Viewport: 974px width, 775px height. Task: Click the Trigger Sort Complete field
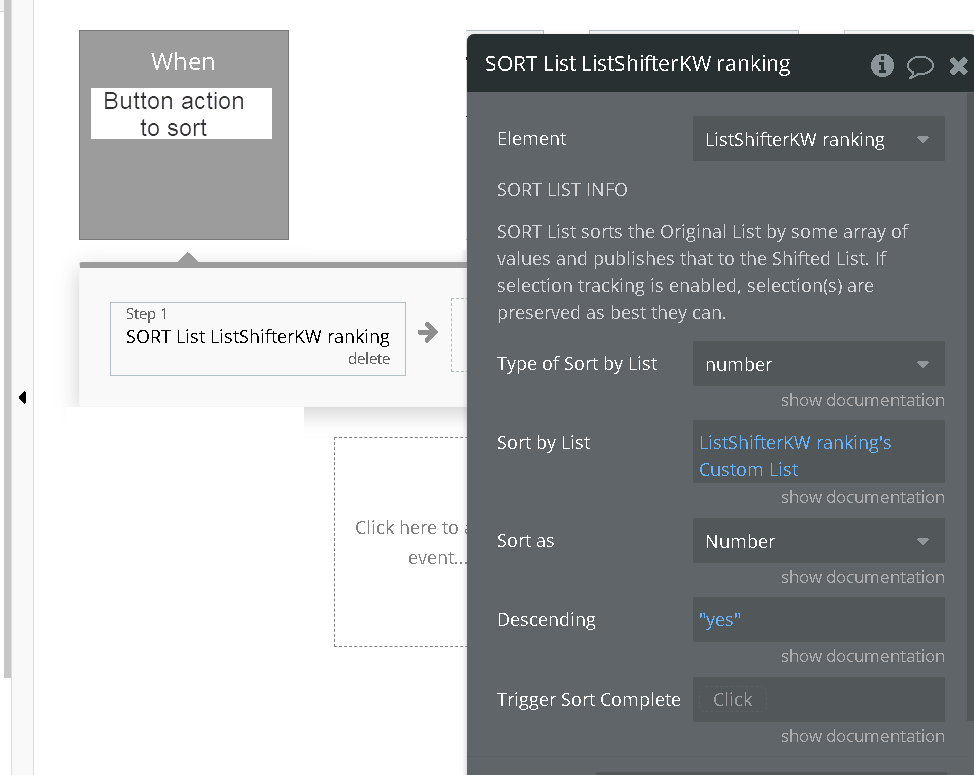[x=818, y=699]
